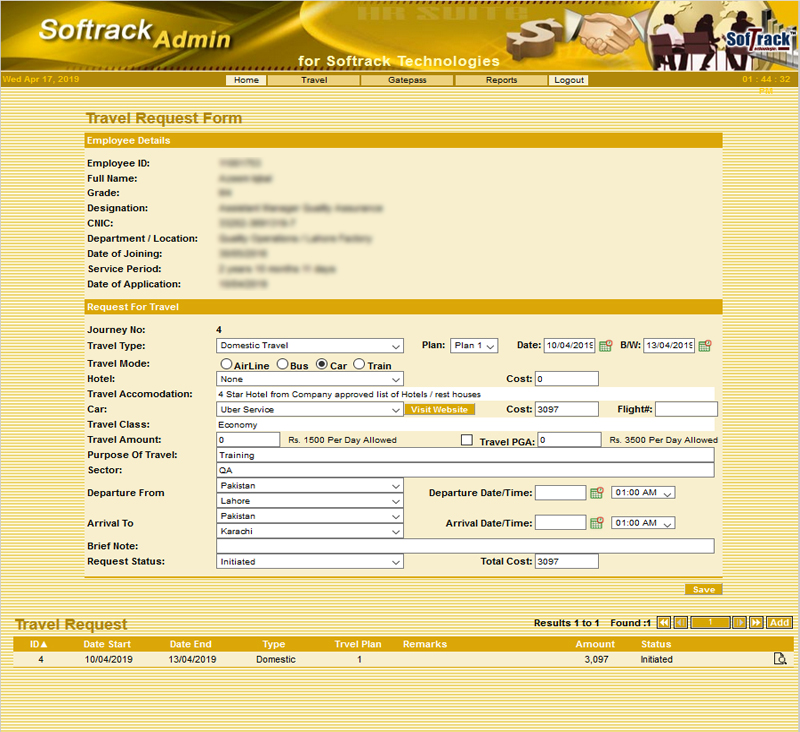The image size is (800, 732).
Task: Open the Plan dropdown
Action: click(x=474, y=346)
